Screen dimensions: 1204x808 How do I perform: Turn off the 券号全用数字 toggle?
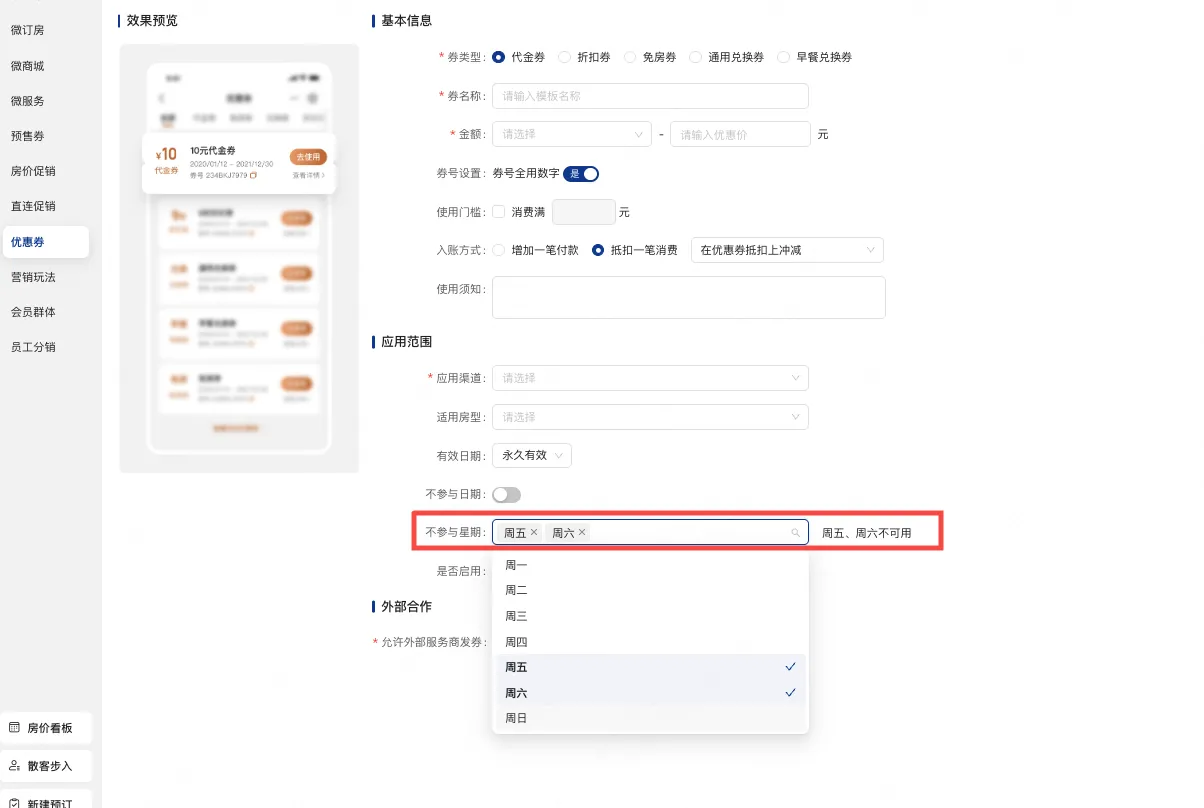point(580,172)
